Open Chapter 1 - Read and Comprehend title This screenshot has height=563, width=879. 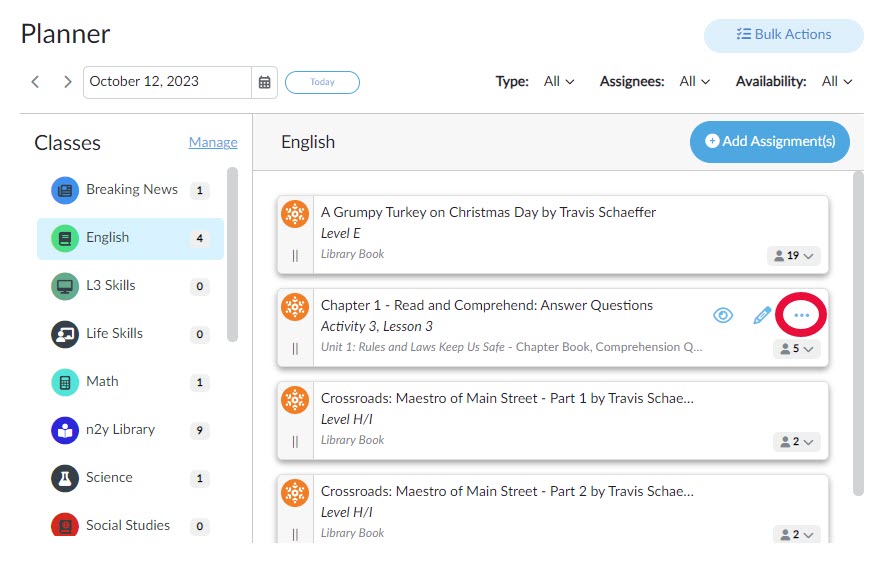(x=487, y=306)
